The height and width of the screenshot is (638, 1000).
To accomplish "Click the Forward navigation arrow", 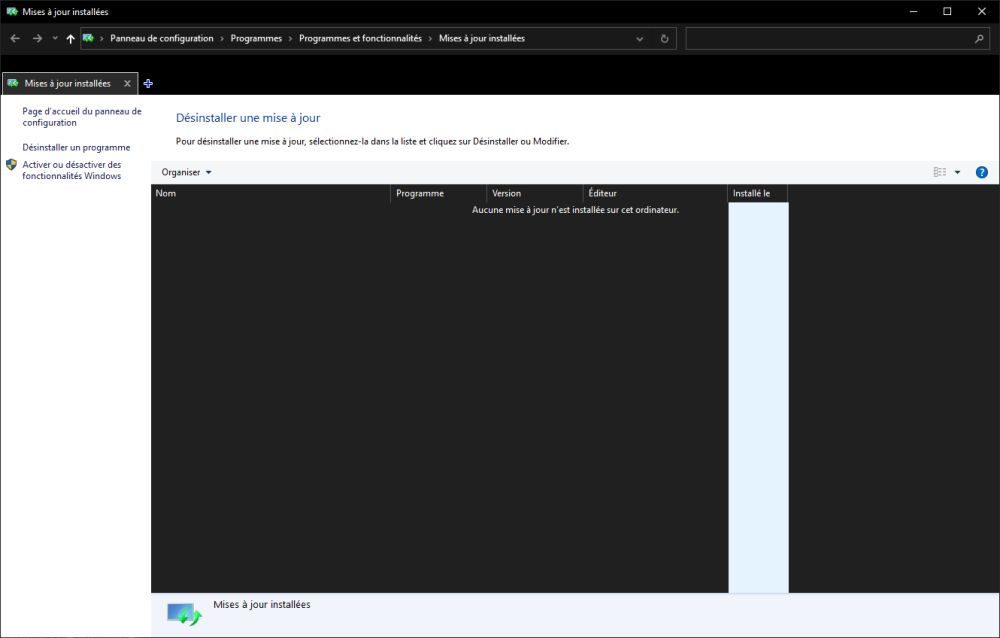I will tap(38, 39).
